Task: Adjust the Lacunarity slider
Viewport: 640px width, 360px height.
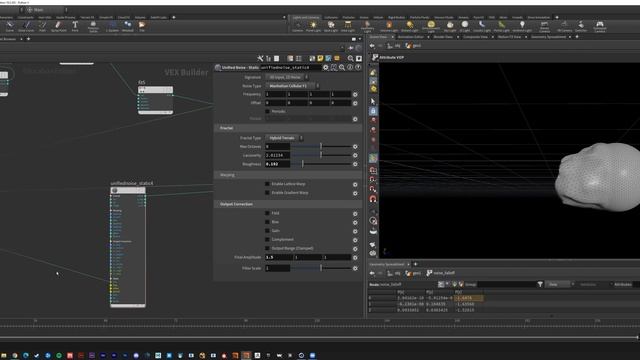Action: point(321,155)
